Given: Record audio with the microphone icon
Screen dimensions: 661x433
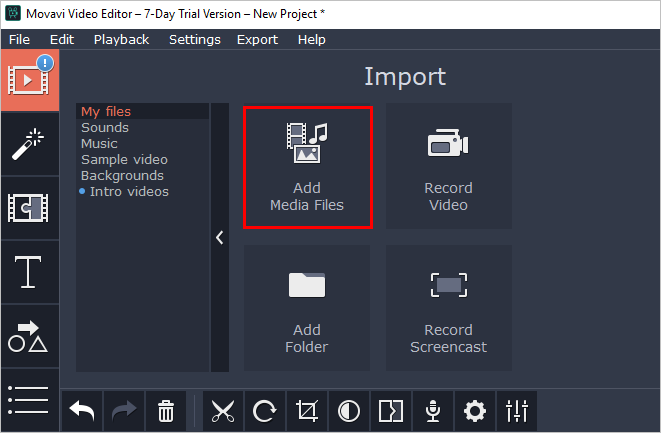Looking at the screenshot, I should [x=433, y=411].
